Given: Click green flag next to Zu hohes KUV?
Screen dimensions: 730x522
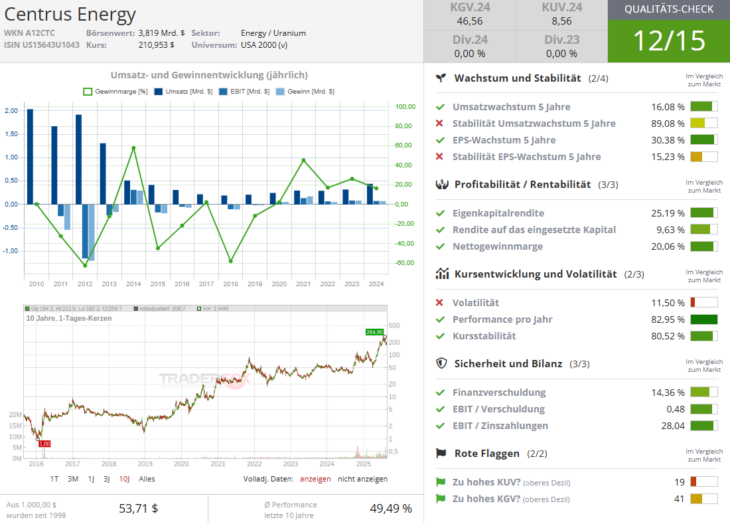Looking at the screenshot, I should click(x=440, y=482).
